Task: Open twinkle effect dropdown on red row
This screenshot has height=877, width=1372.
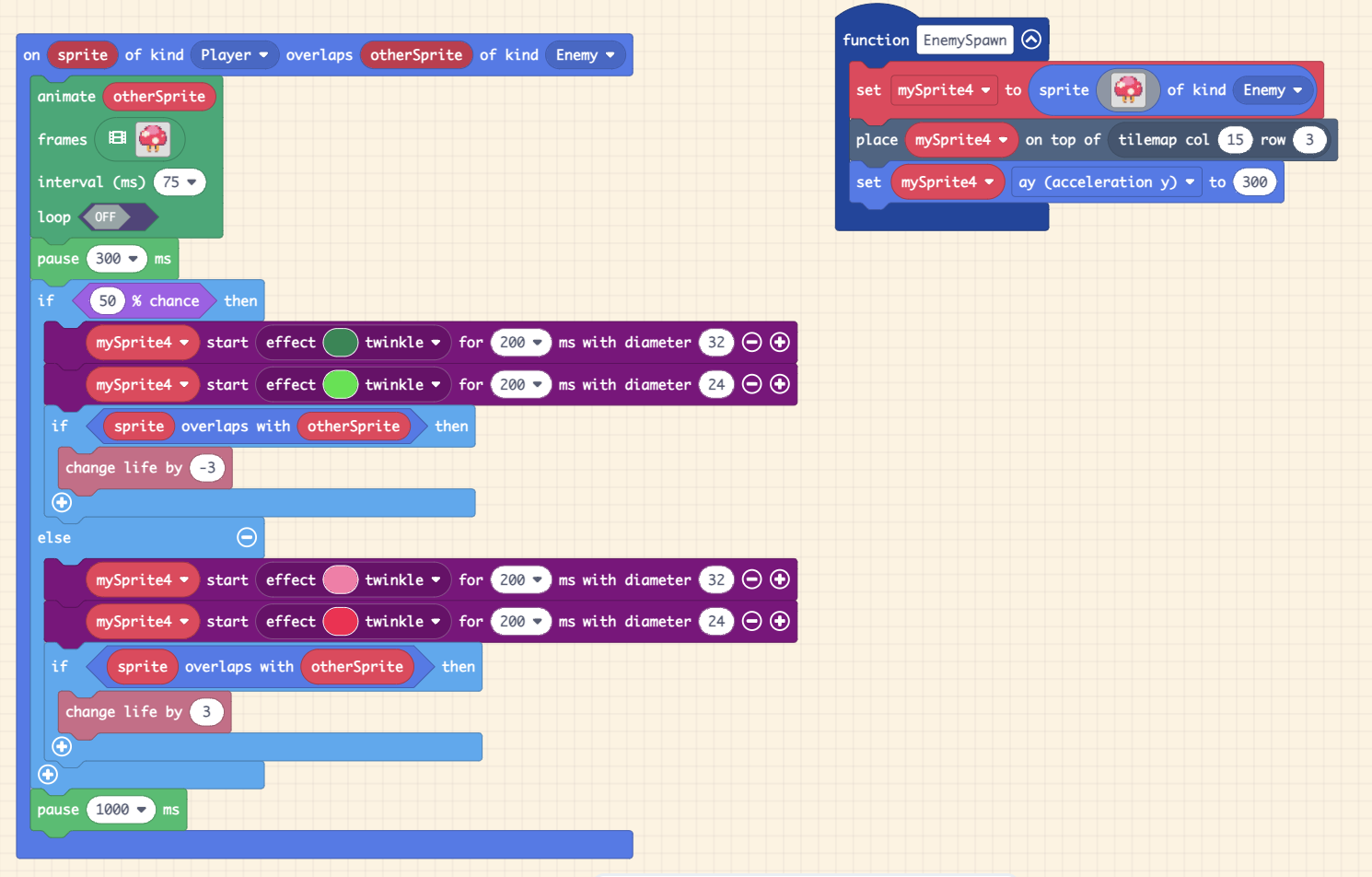Action: [x=402, y=621]
